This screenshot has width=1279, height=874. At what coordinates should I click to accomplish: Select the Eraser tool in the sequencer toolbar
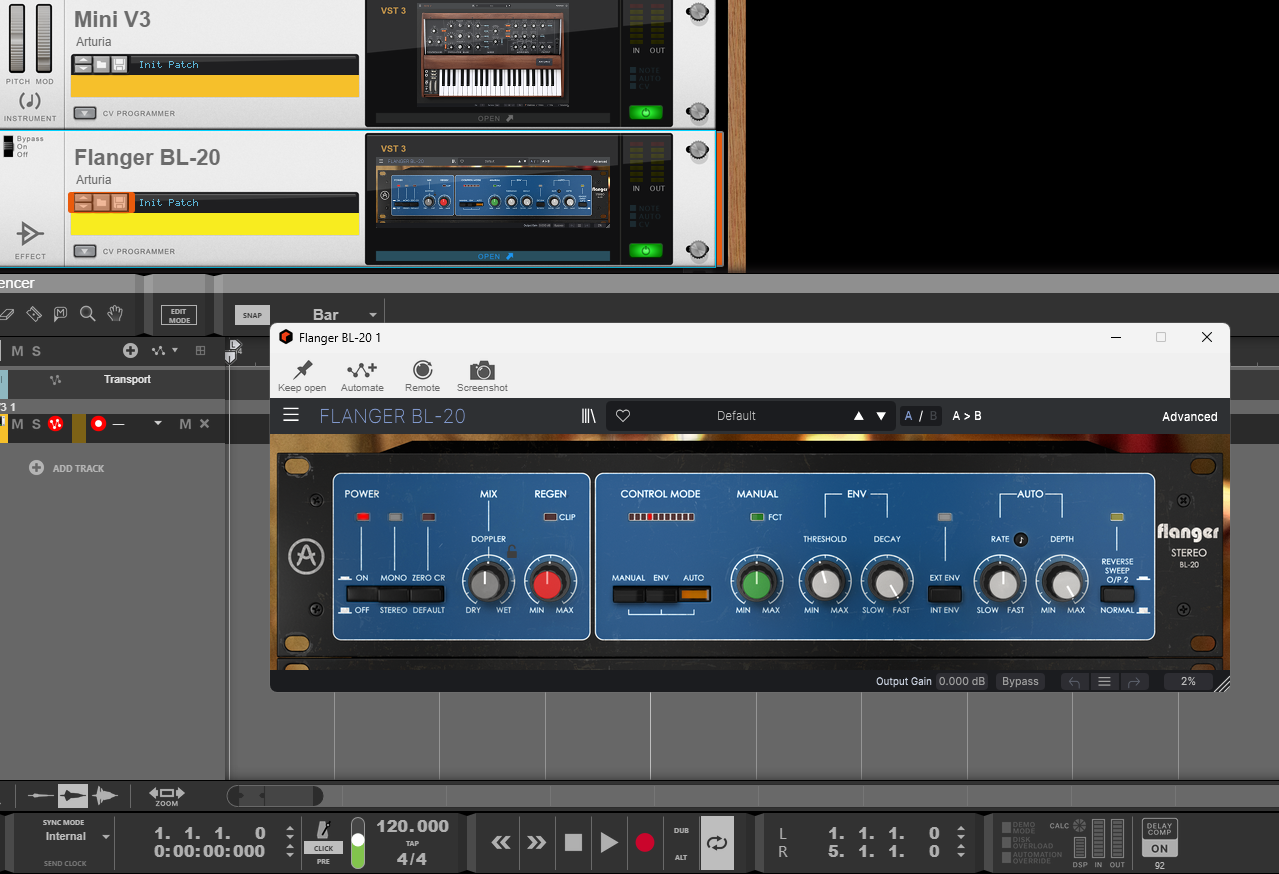7,313
